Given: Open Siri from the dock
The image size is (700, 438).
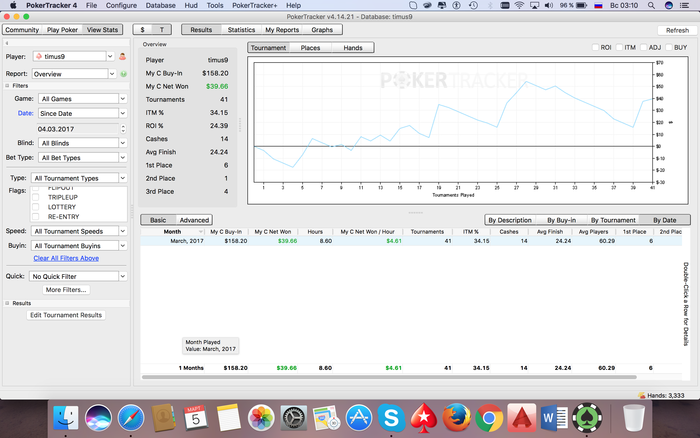Looking at the screenshot, I should point(98,418).
